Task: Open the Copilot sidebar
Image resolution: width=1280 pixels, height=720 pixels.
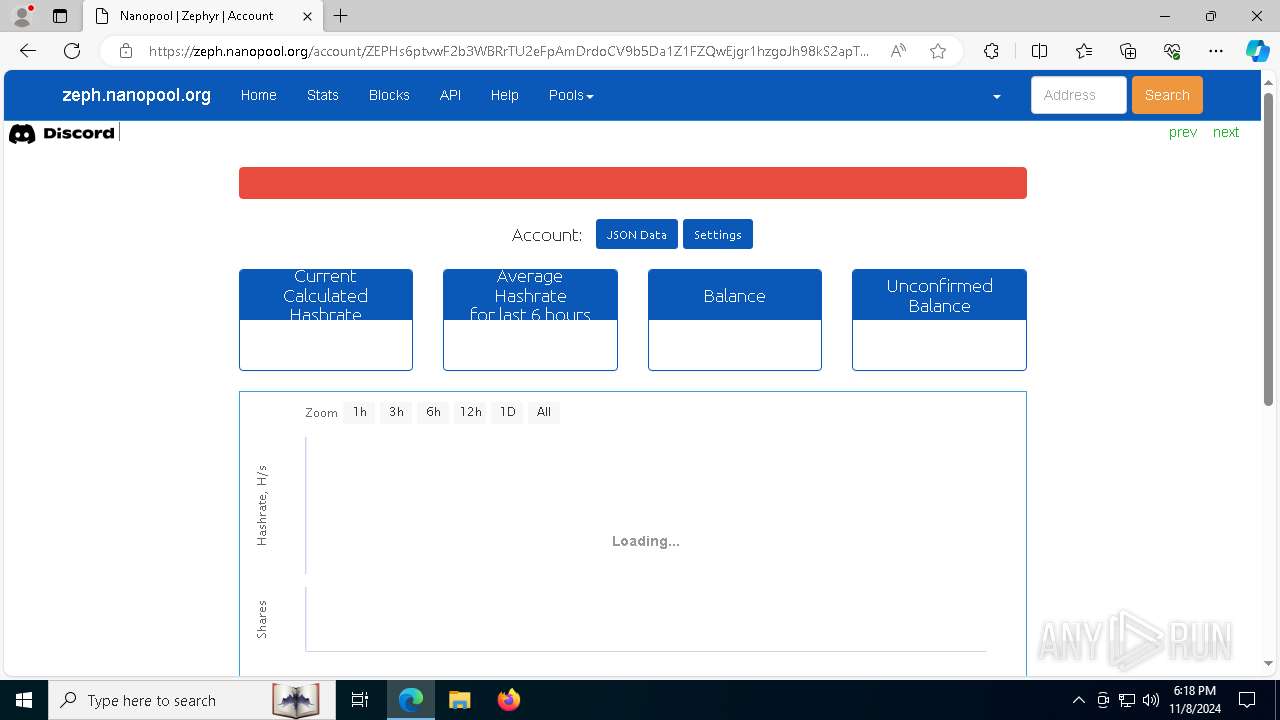Action: point(1257,51)
